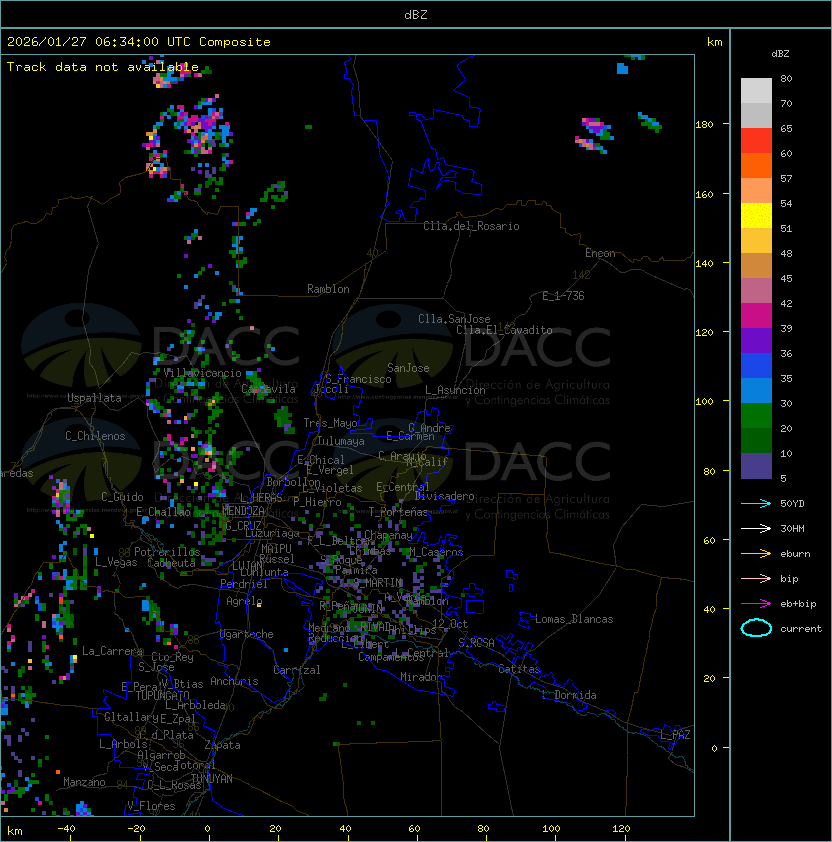
Task: Click the 'SanJose' map label
Action: click(408, 368)
